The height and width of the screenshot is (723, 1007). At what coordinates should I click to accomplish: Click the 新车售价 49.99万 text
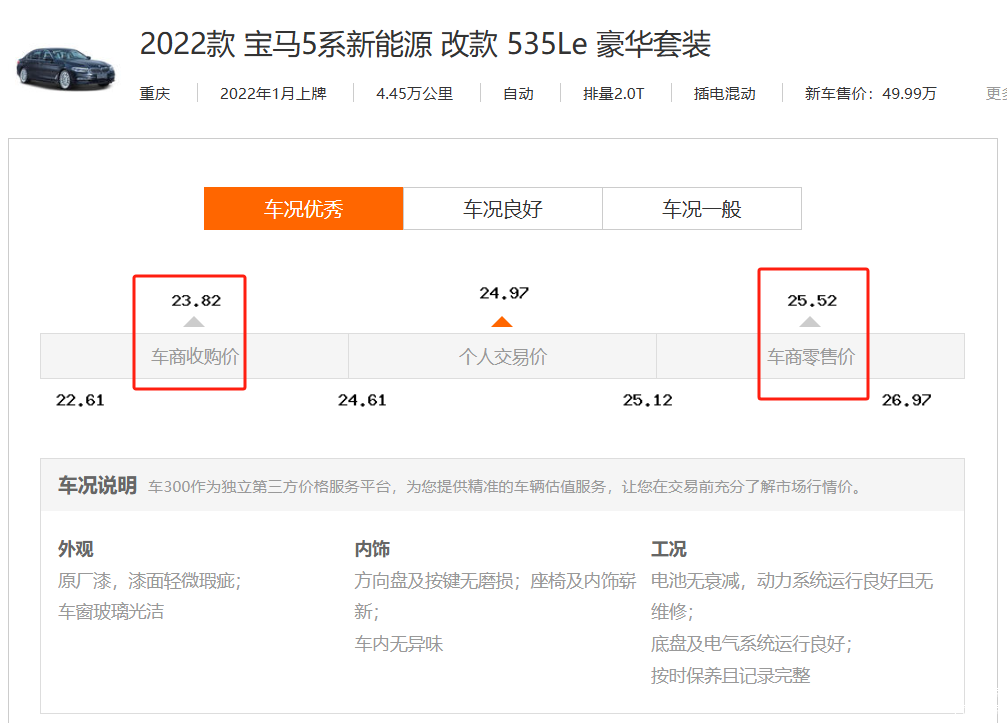point(870,93)
